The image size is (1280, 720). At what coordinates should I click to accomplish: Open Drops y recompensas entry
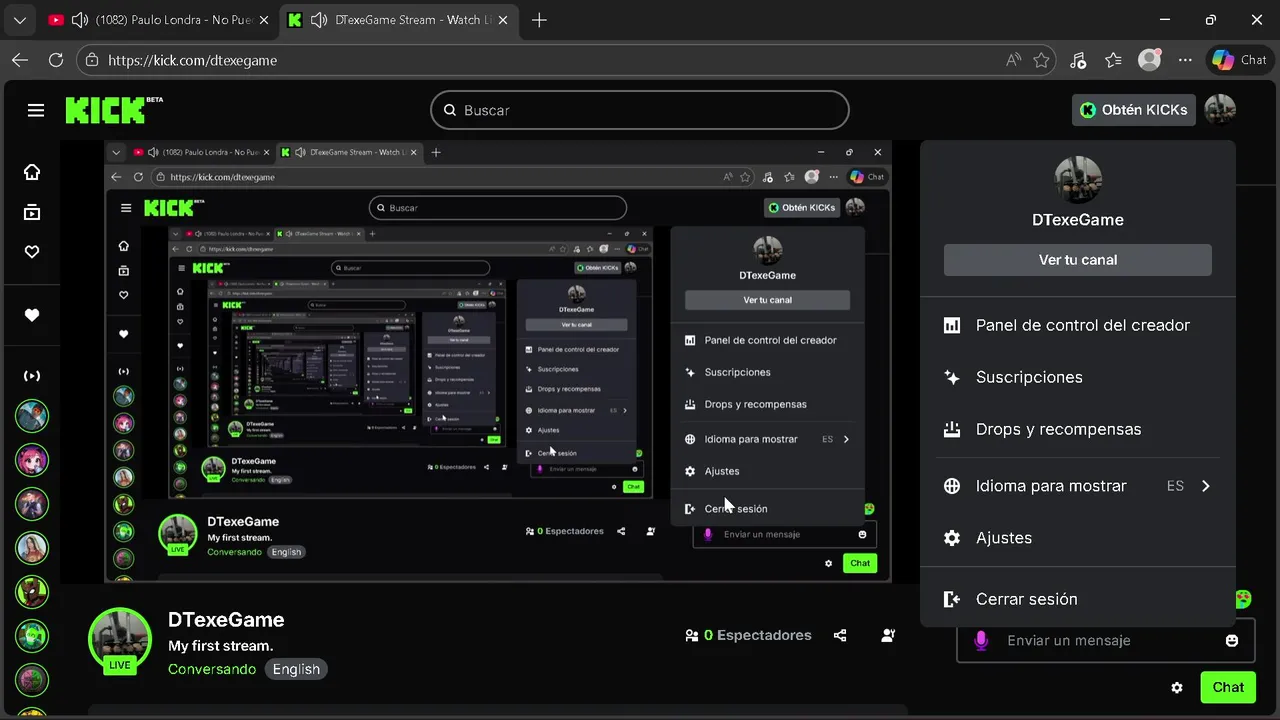pos(1078,429)
